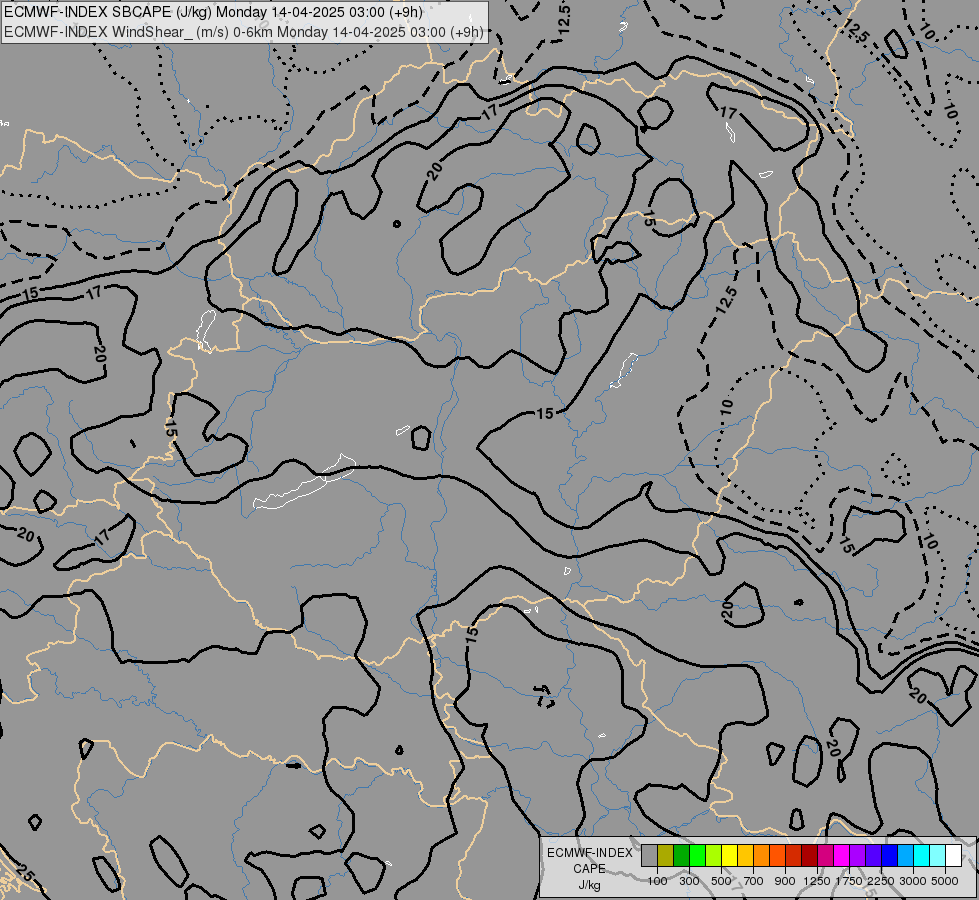Click the legend value 300

(689, 881)
